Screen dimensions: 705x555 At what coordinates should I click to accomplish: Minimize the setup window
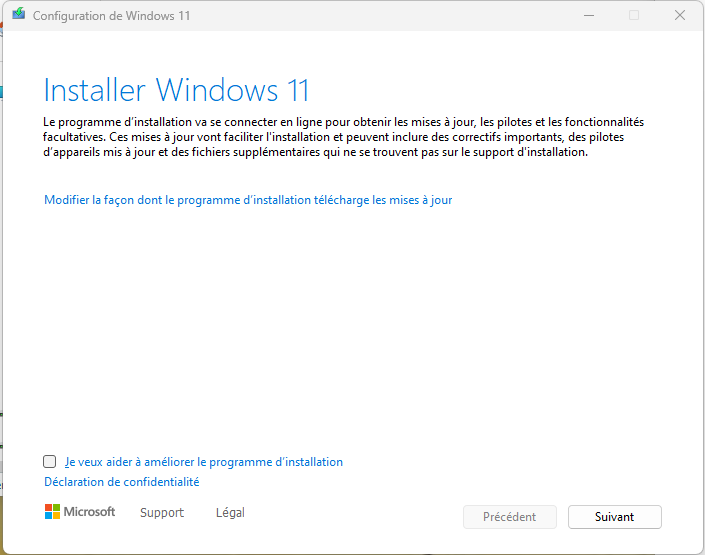coord(589,15)
